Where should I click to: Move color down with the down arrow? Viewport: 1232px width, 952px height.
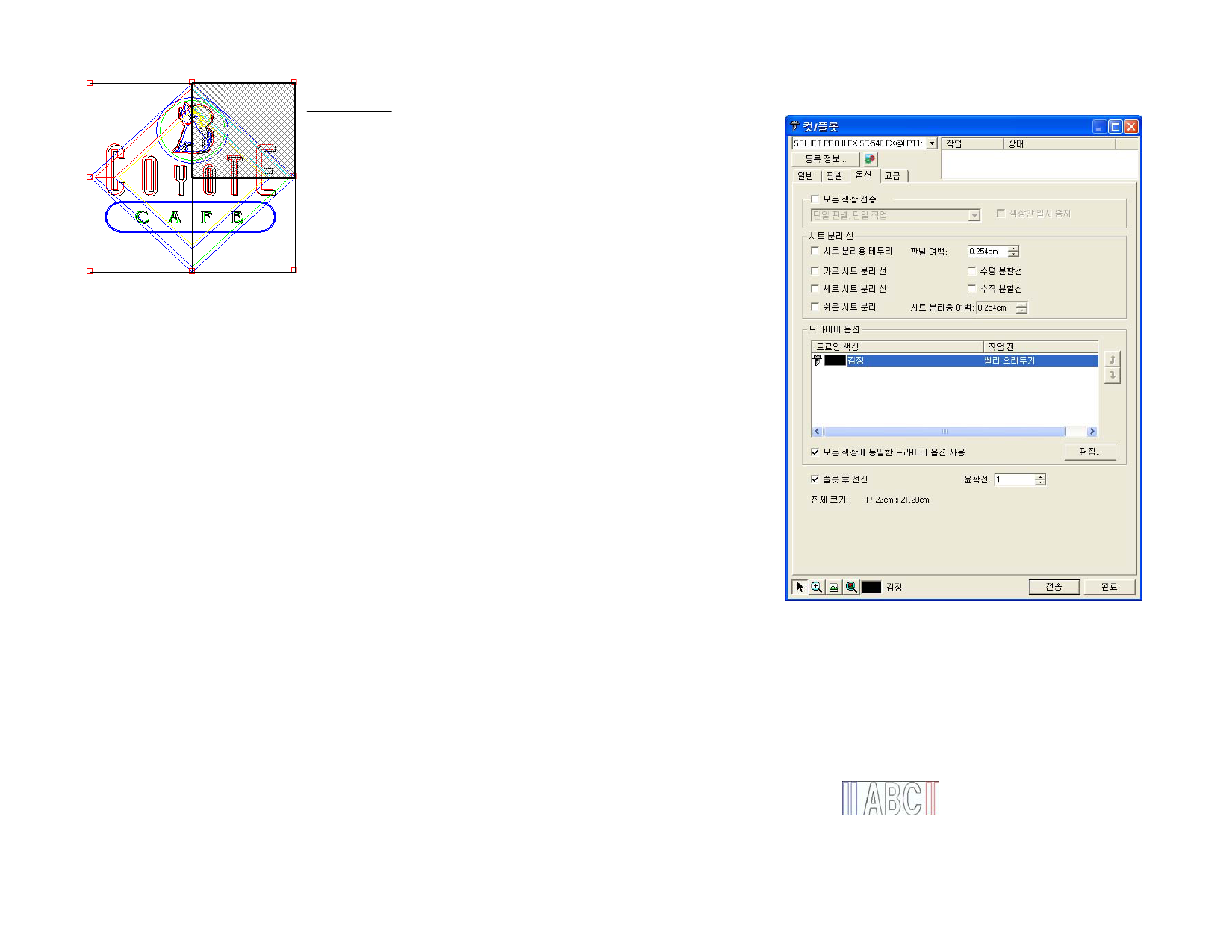point(1113,376)
